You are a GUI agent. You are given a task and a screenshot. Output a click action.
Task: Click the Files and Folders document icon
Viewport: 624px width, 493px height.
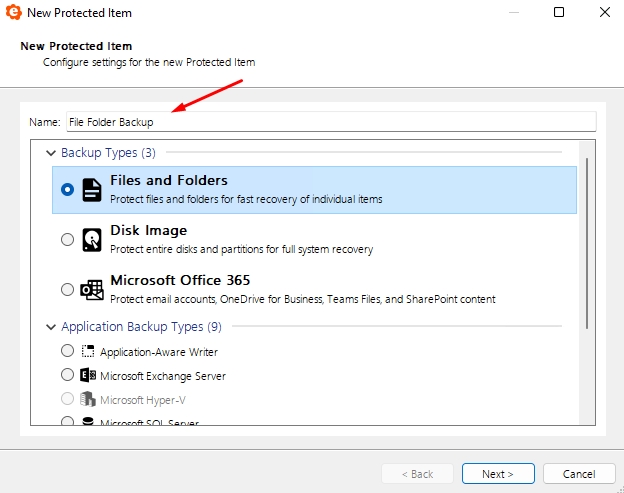click(x=92, y=190)
